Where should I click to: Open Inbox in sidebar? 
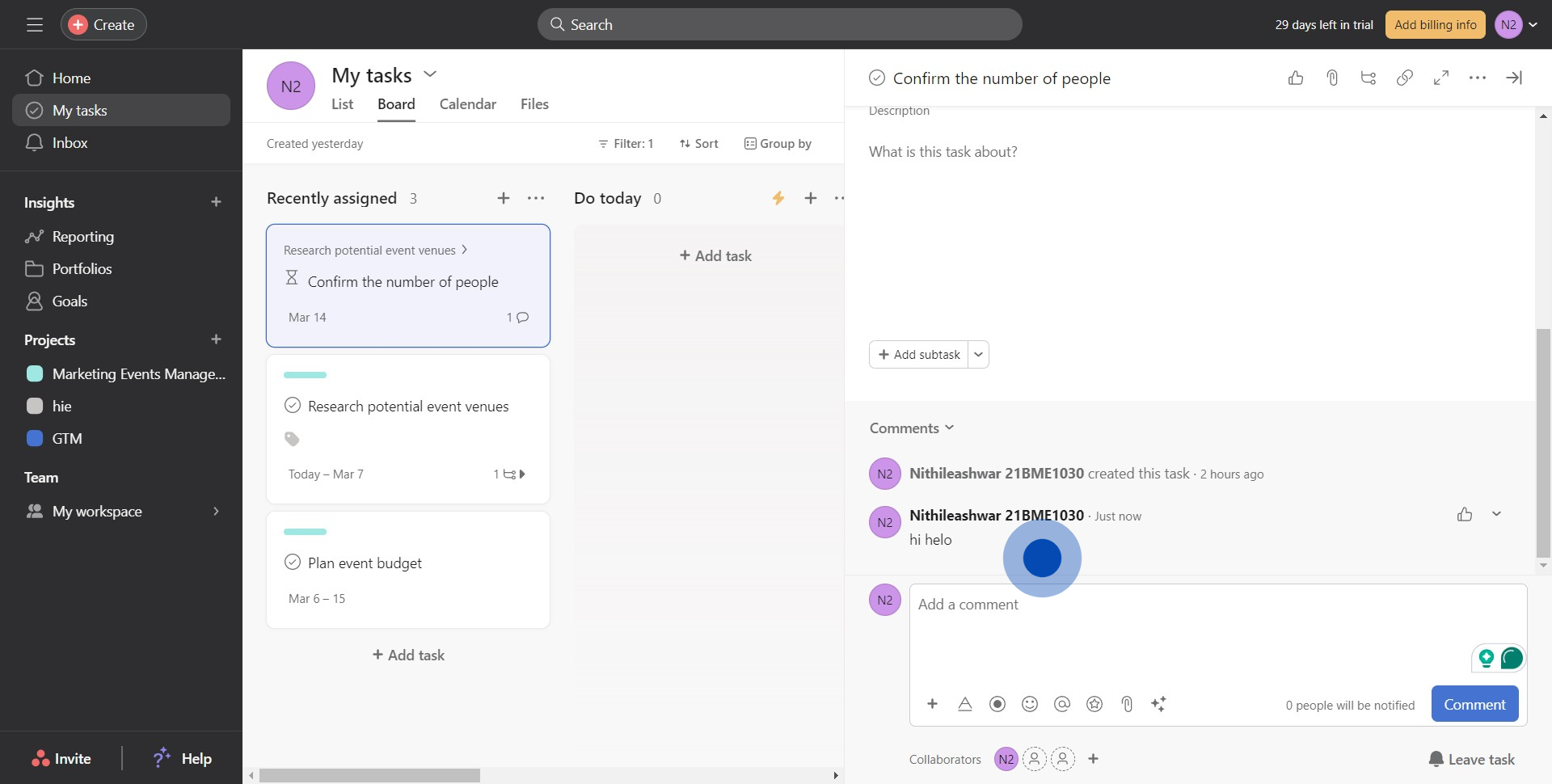coord(121,143)
